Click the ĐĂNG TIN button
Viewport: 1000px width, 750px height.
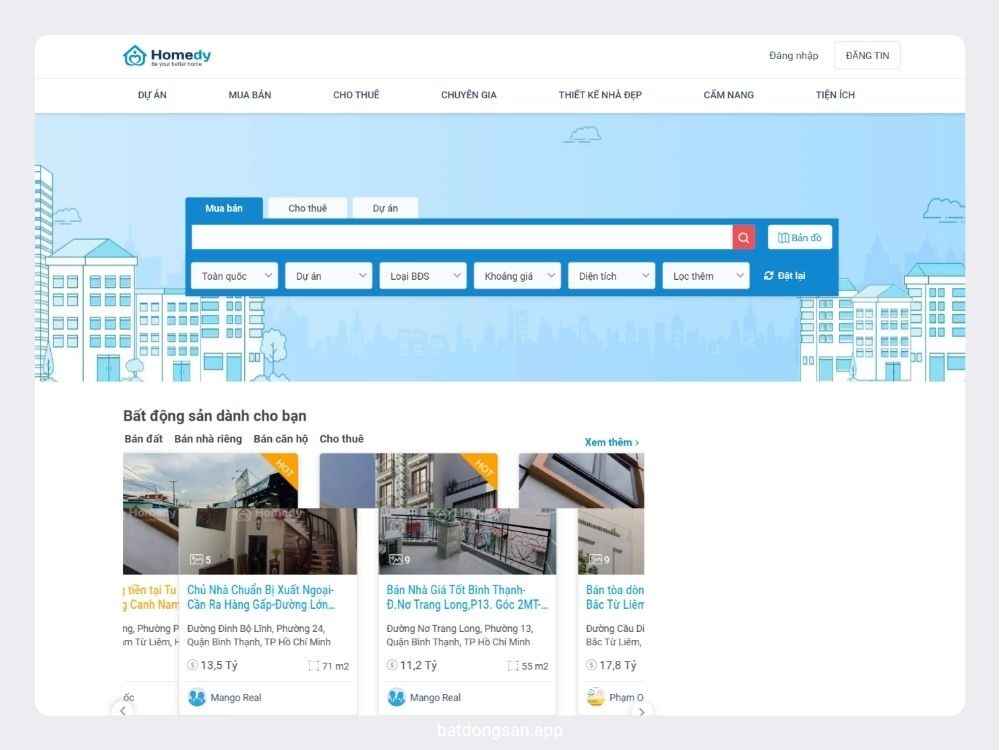[x=867, y=56]
